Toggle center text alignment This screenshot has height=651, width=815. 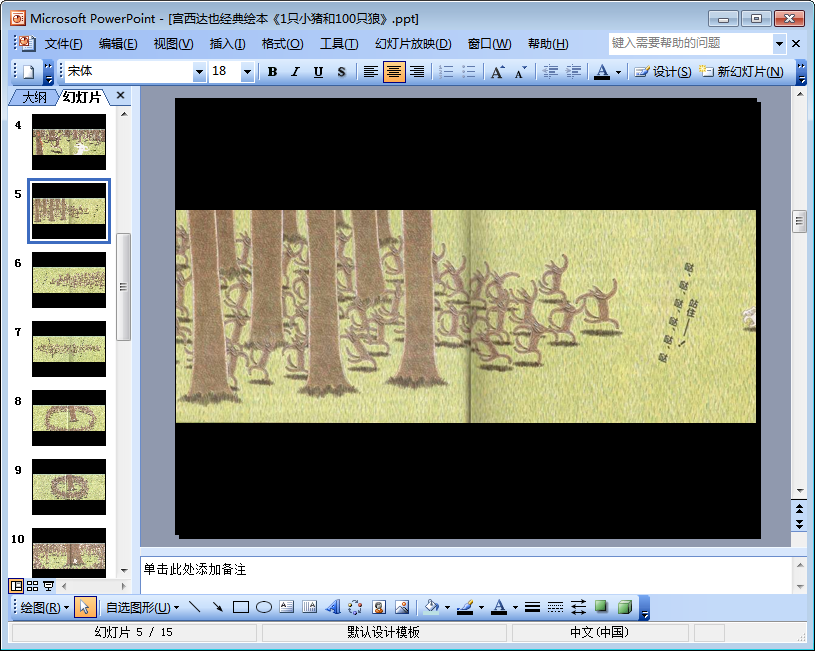394,72
